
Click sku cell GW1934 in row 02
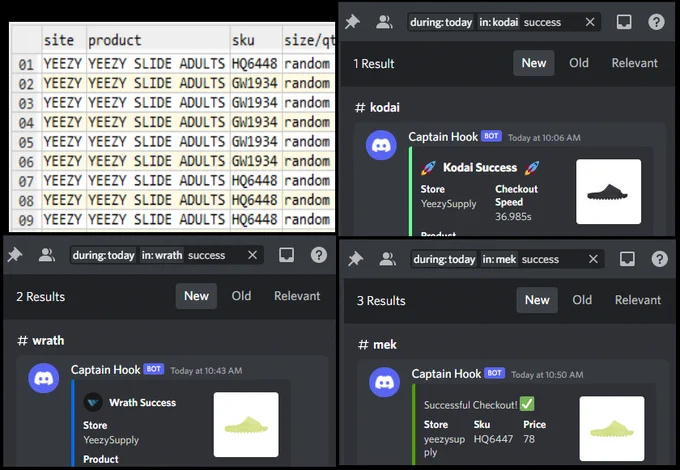pyautogui.click(x=255, y=83)
